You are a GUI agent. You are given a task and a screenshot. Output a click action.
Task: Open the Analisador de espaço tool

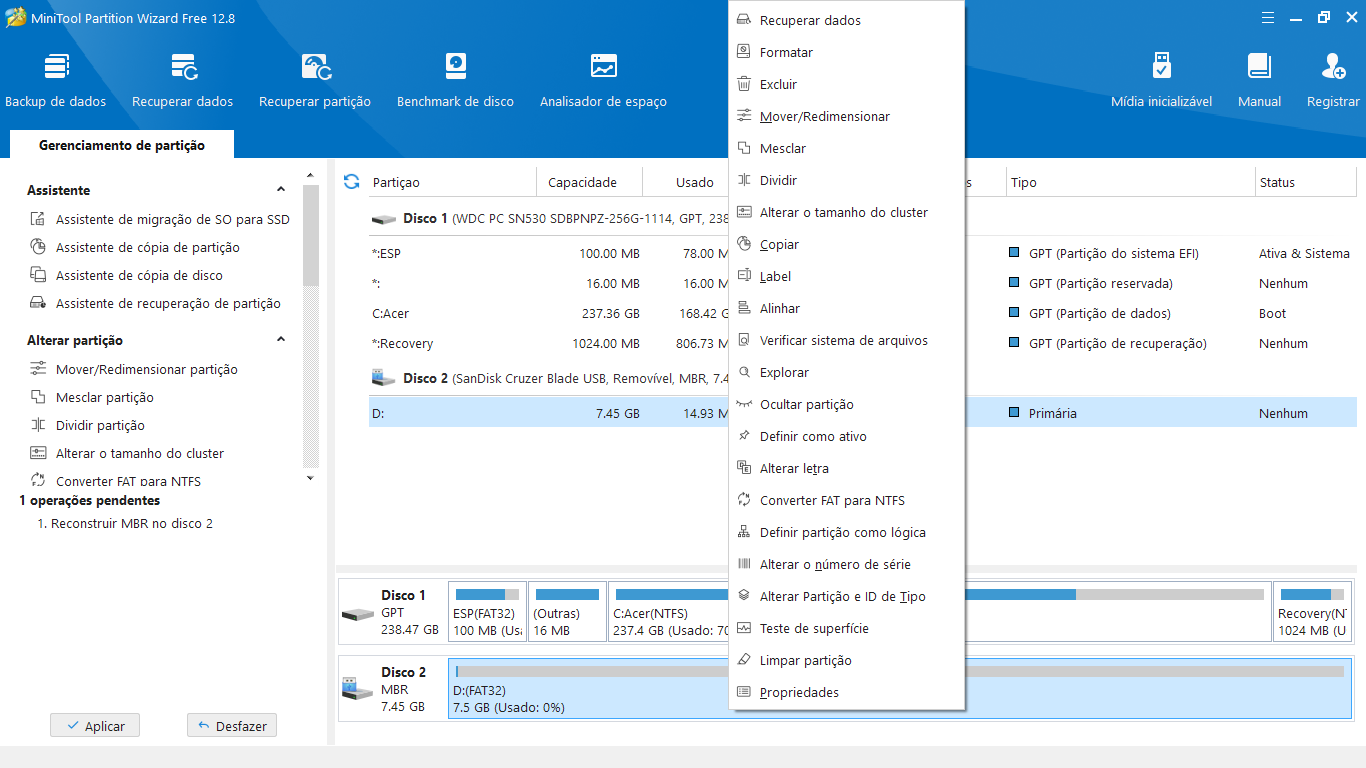(x=603, y=80)
